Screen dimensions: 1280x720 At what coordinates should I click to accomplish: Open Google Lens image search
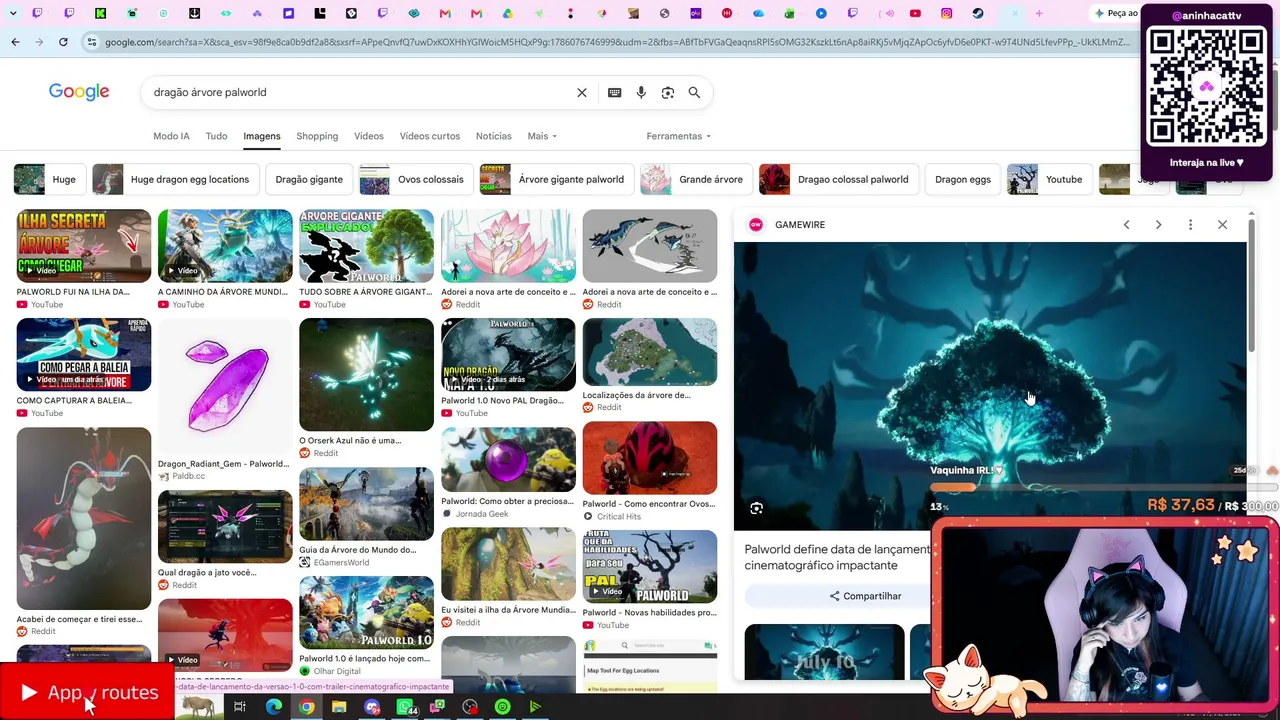[x=668, y=92]
